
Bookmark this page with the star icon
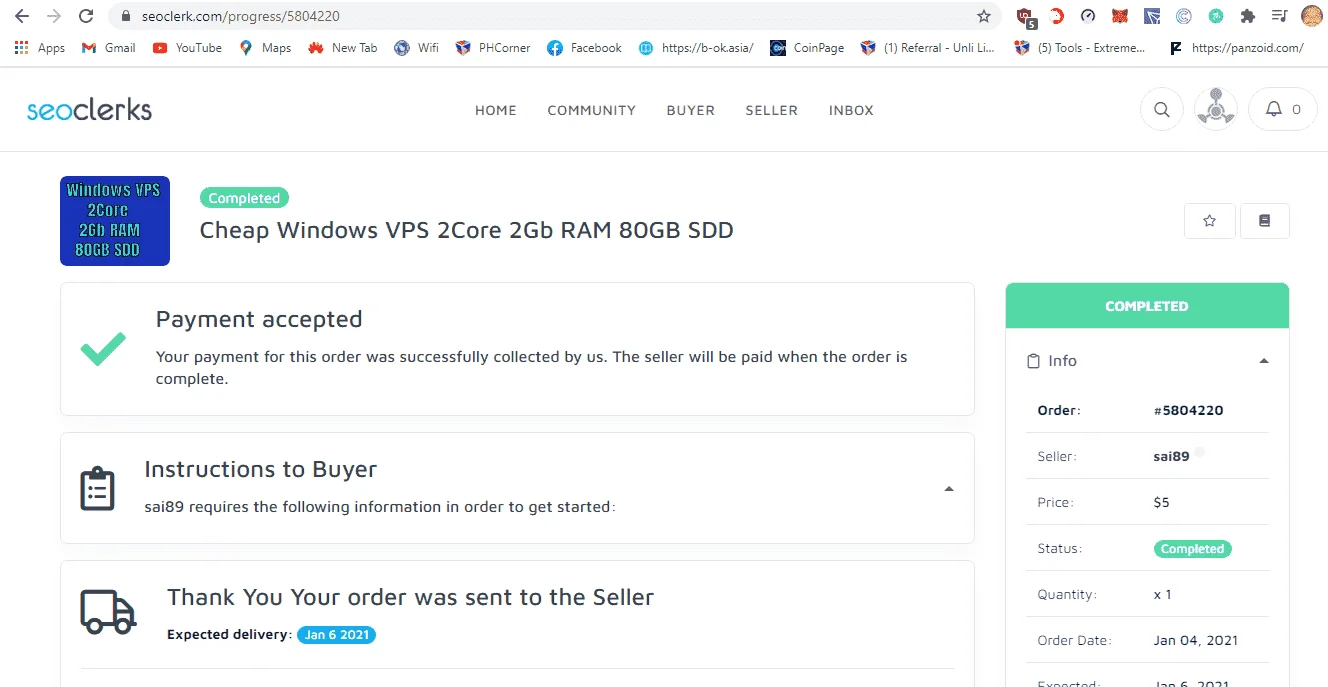(x=984, y=16)
